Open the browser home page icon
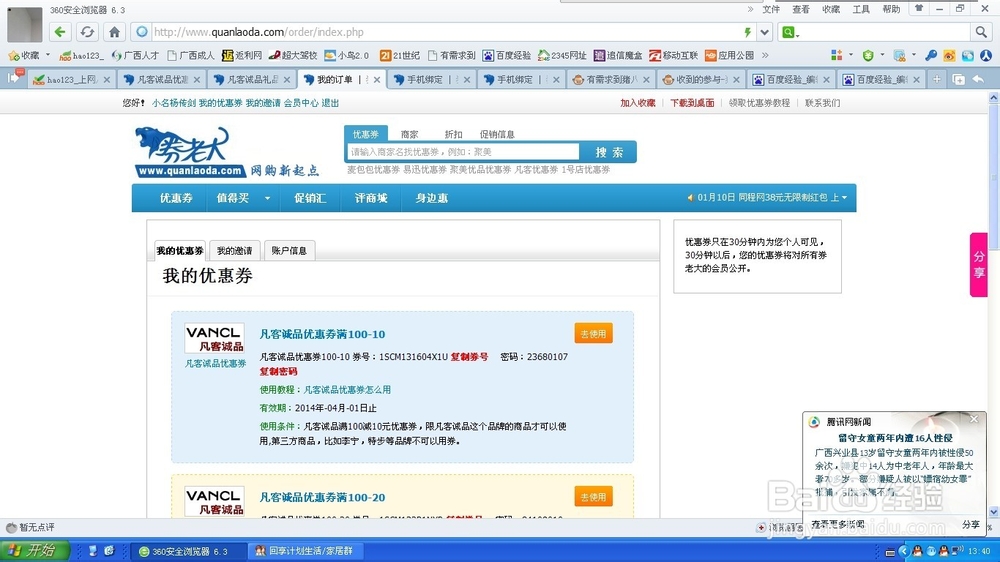This screenshot has height=562, width=1000. tap(114, 32)
